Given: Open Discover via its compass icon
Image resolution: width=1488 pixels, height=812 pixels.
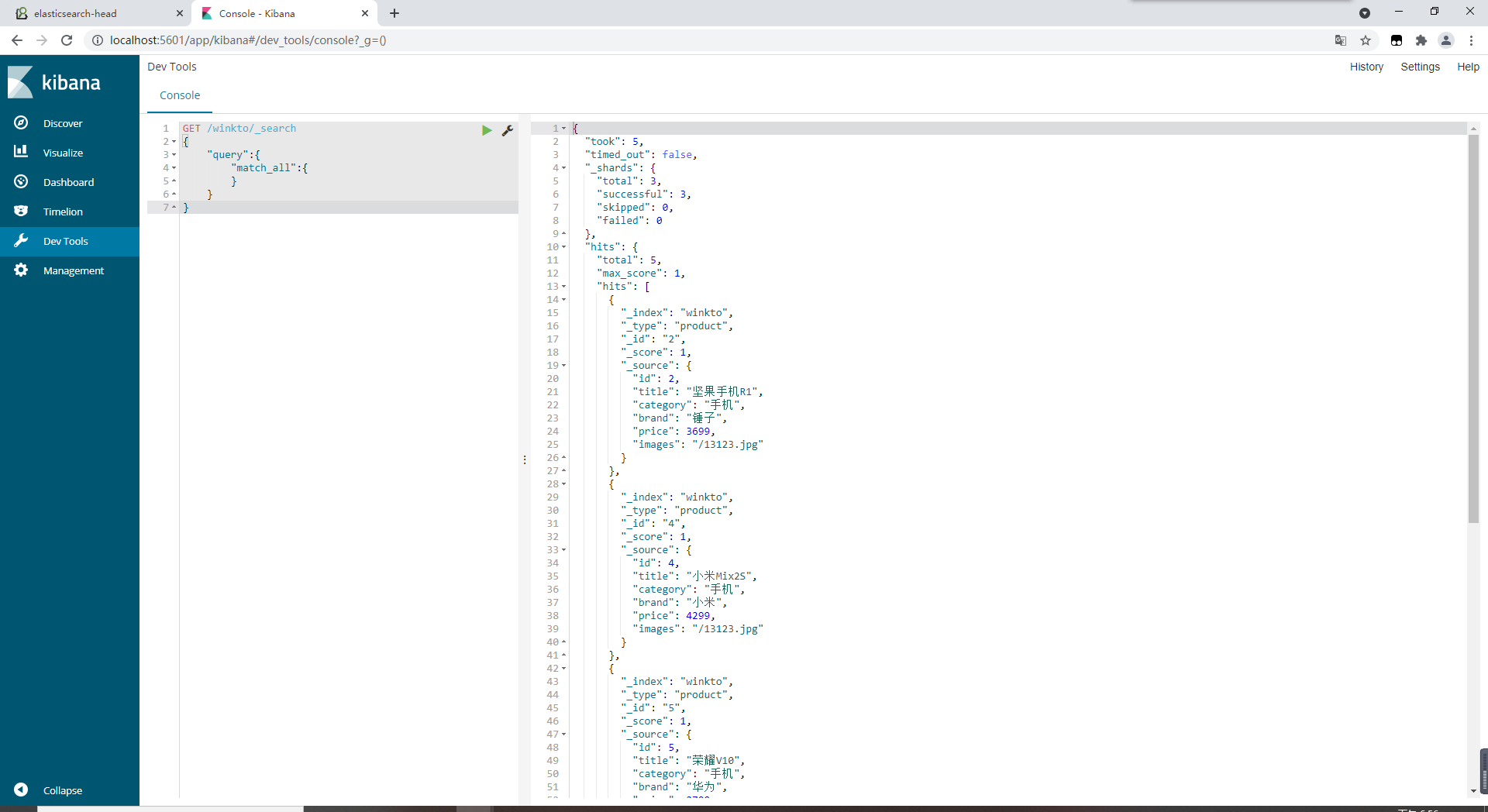Looking at the screenshot, I should pyautogui.click(x=21, y=122).
